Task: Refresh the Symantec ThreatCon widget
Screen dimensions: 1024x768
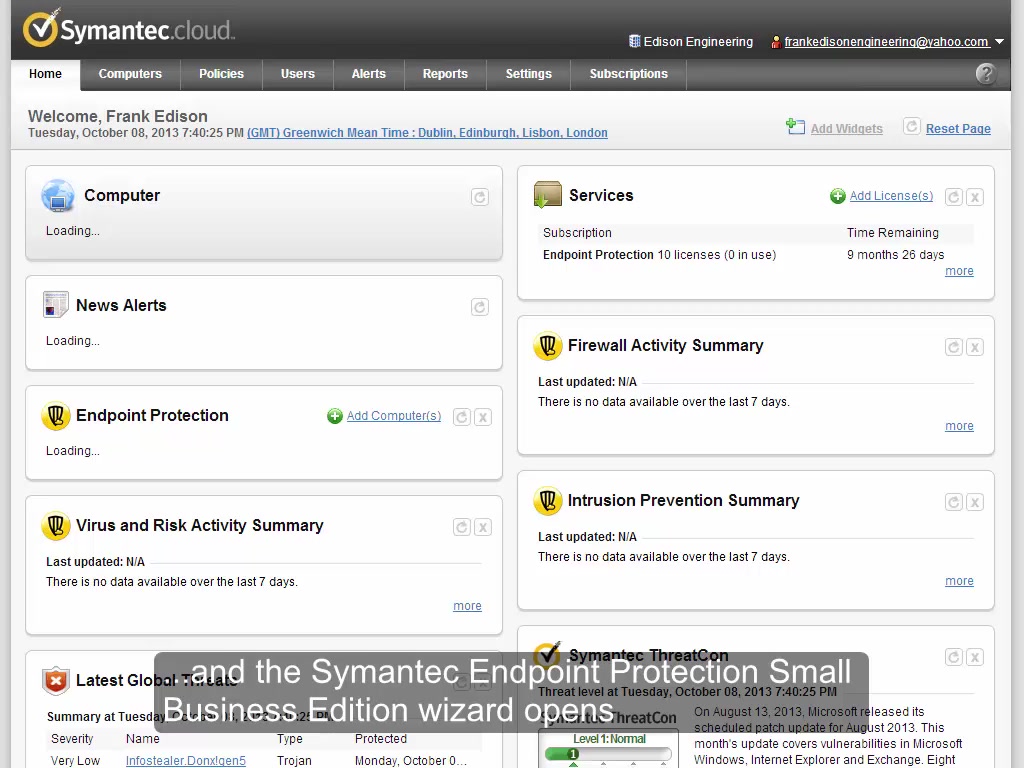Action: click(953, 657)
